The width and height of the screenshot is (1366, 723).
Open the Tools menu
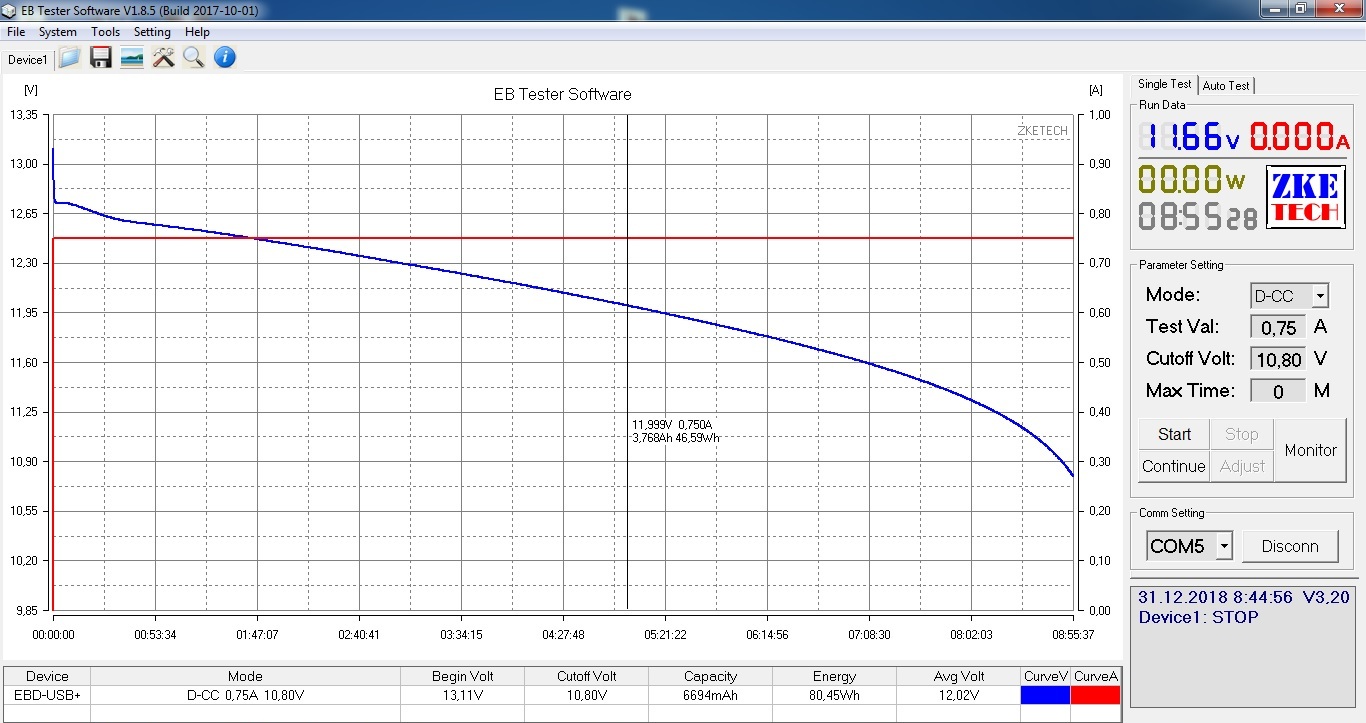click(105, 32)
